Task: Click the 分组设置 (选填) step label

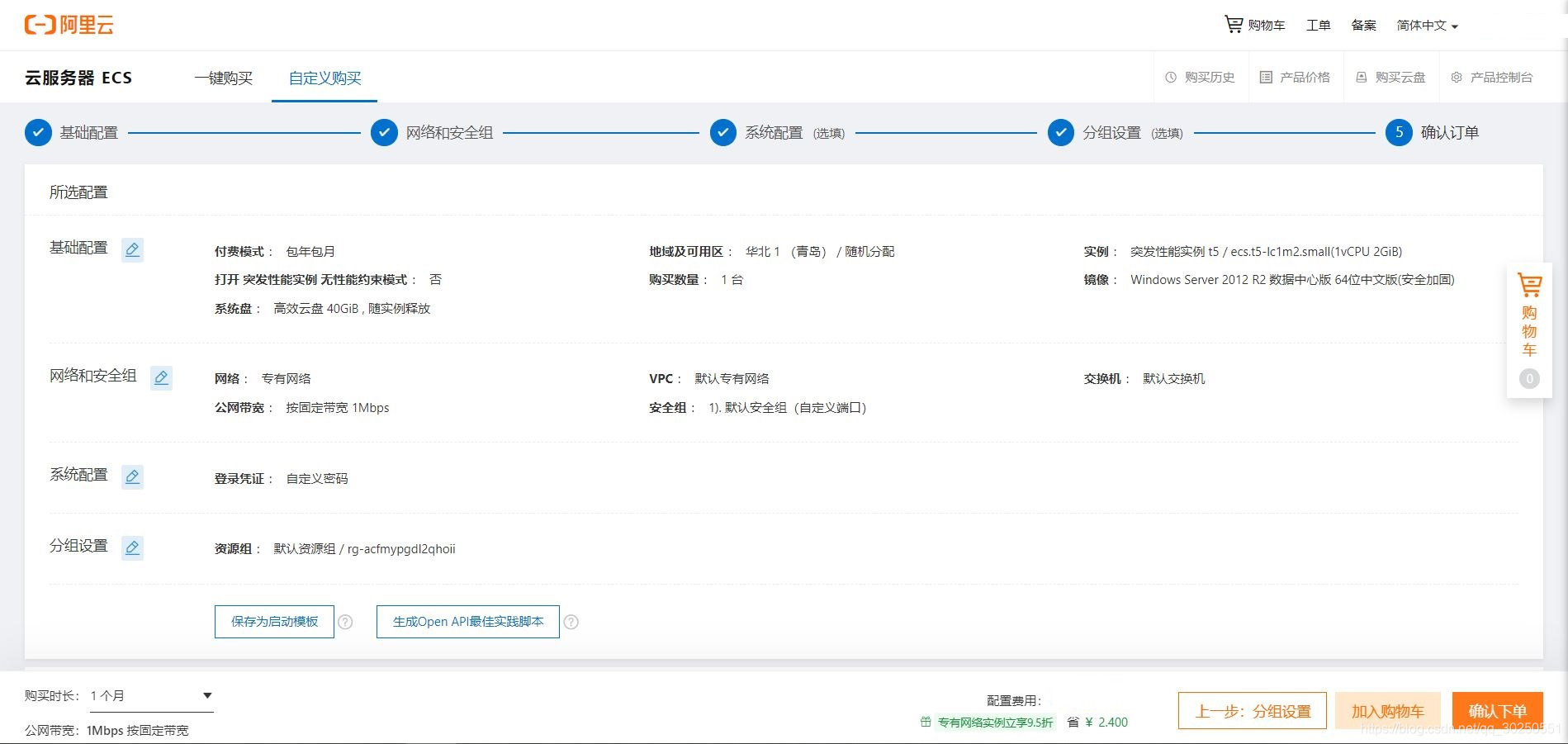Action: (1133, 132)
